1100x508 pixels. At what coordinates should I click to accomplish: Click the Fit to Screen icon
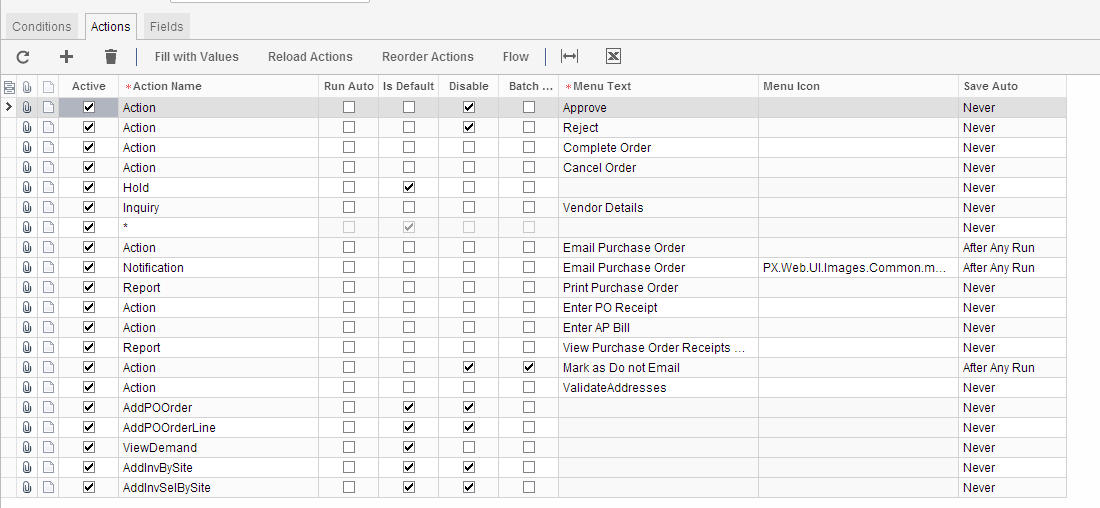point(569,57)
